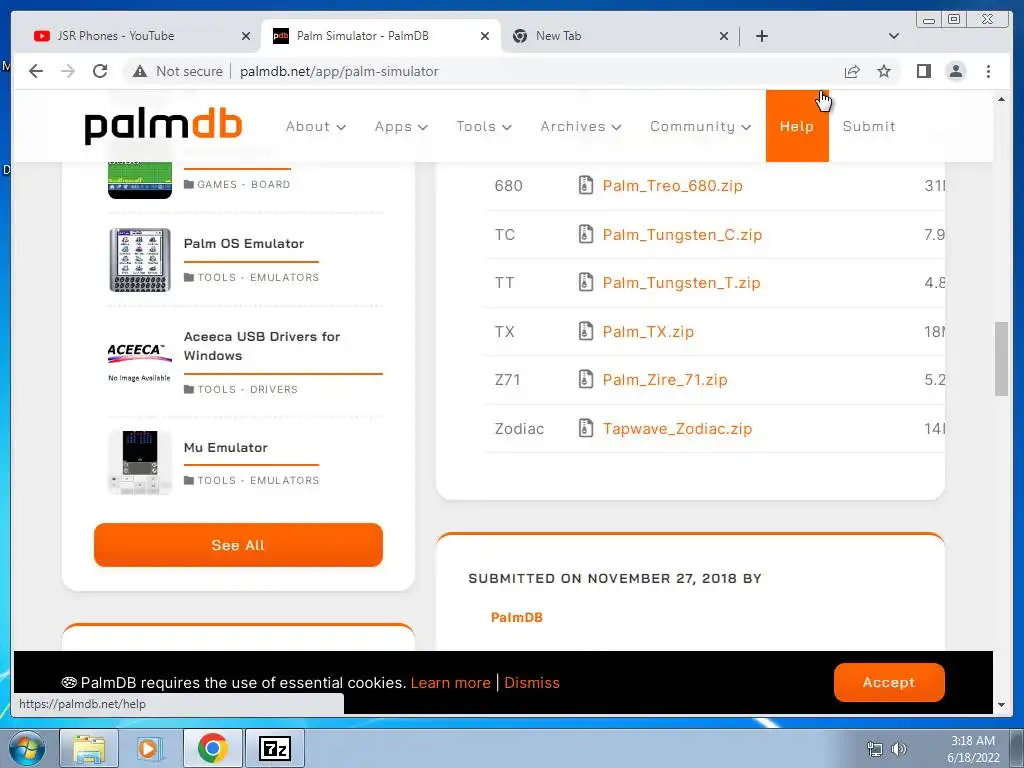Open the browser side panel
The image size is (1024, 768).
click(x=923, y=71)
